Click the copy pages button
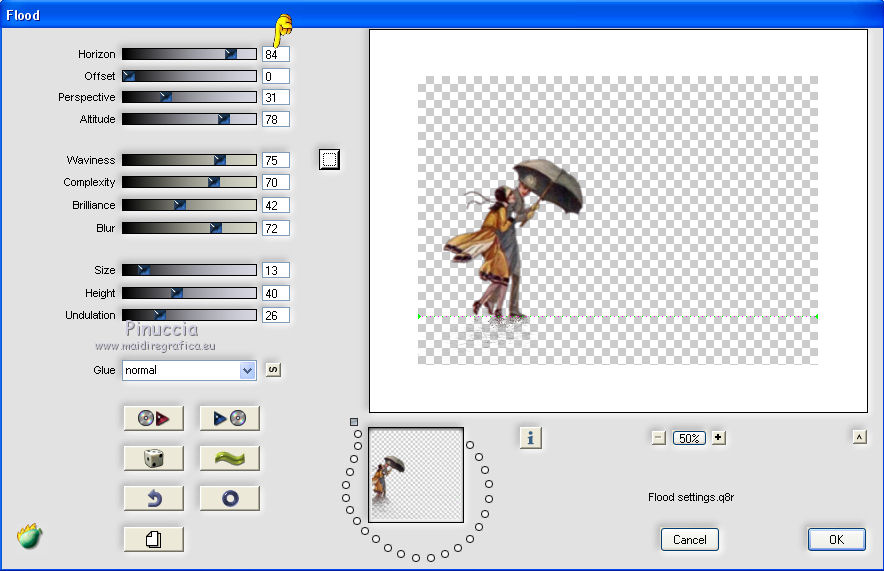 coord(153,539)
